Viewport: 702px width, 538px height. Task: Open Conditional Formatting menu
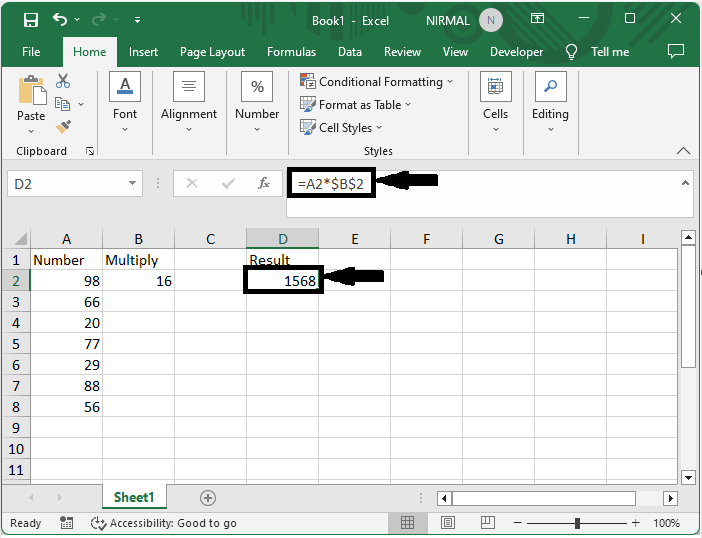tap(377, 81)
